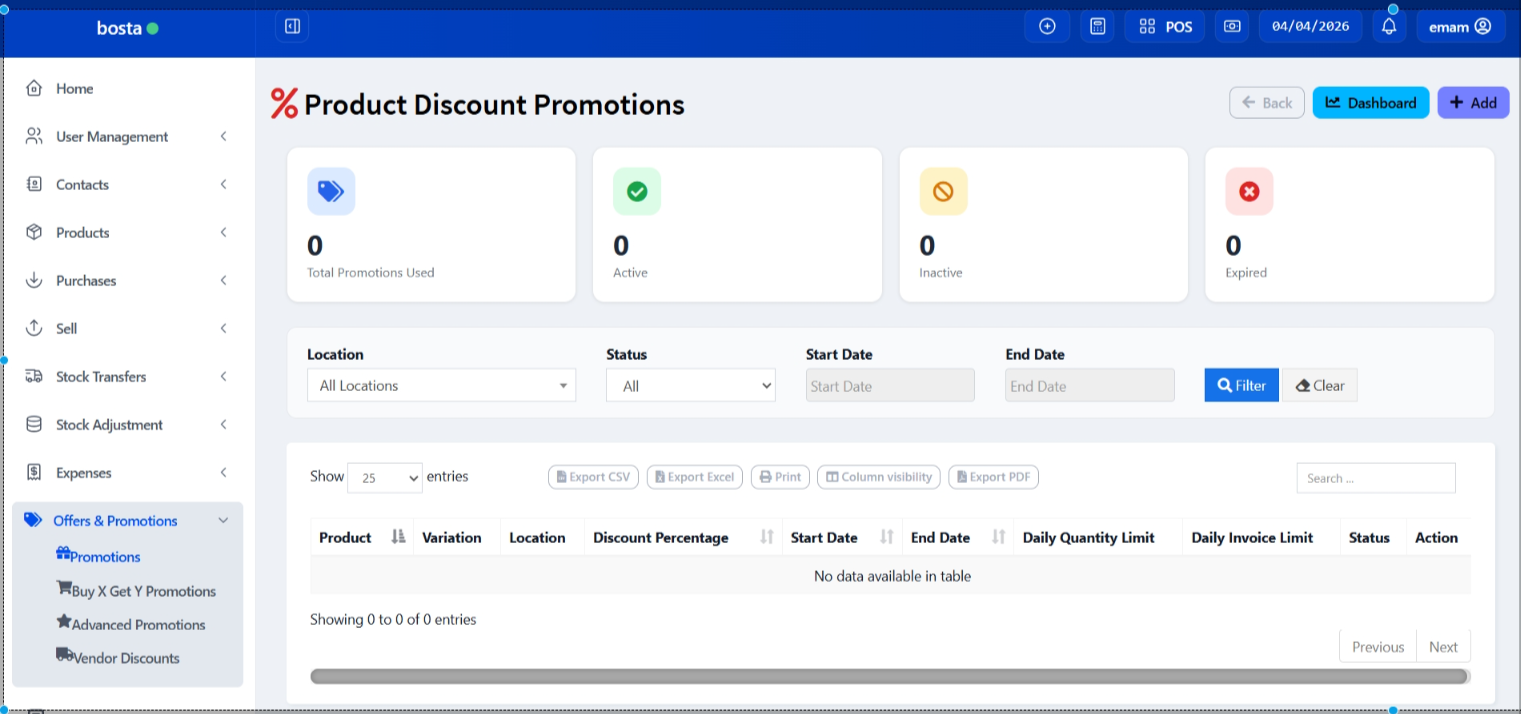Open the Show entries count dropdown
Image resolution: width=1521 pixels, height=714 pixels.
pos(385,478)
